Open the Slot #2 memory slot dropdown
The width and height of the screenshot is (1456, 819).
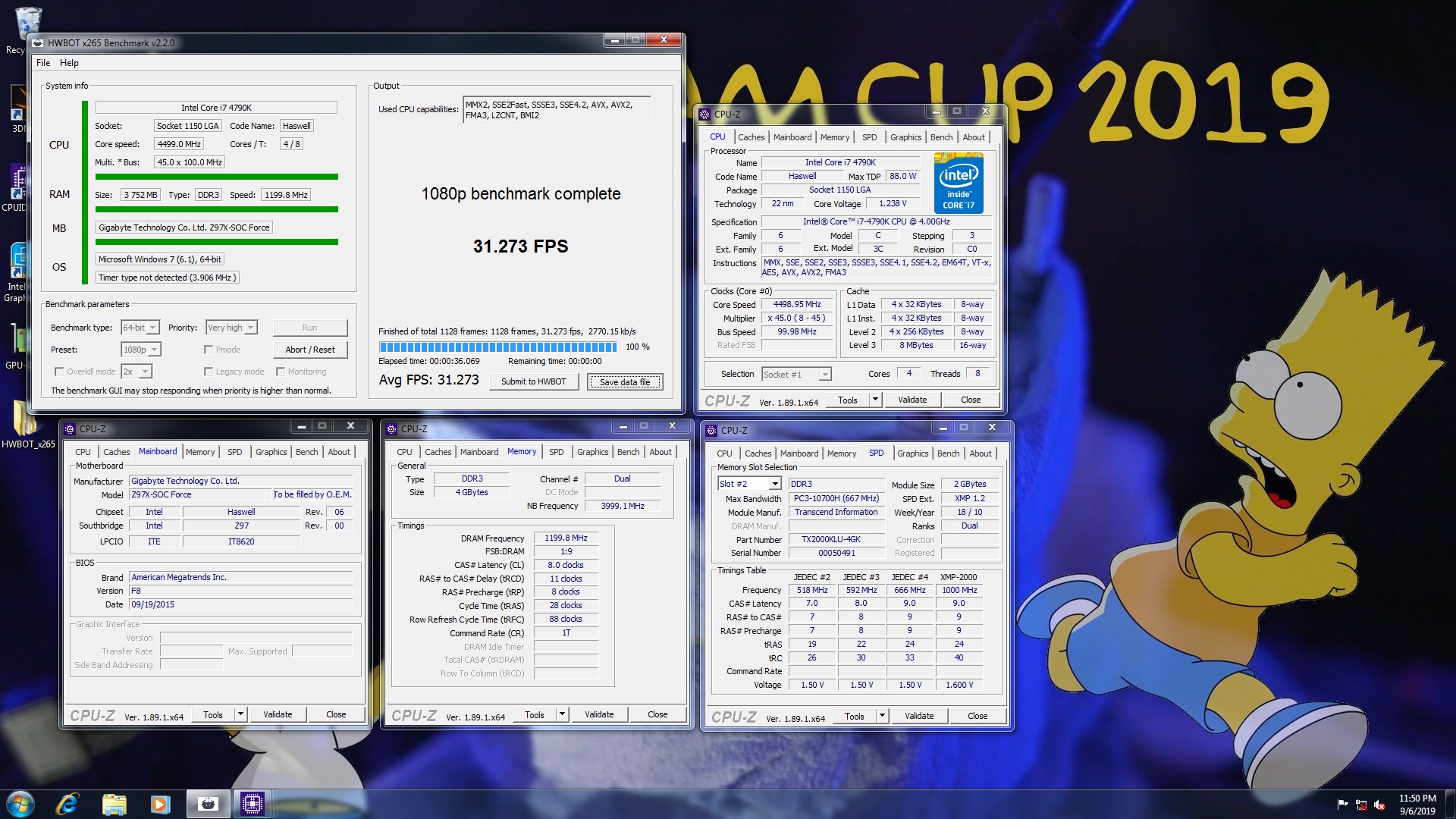pyautogui.click(x=748, y=484)
